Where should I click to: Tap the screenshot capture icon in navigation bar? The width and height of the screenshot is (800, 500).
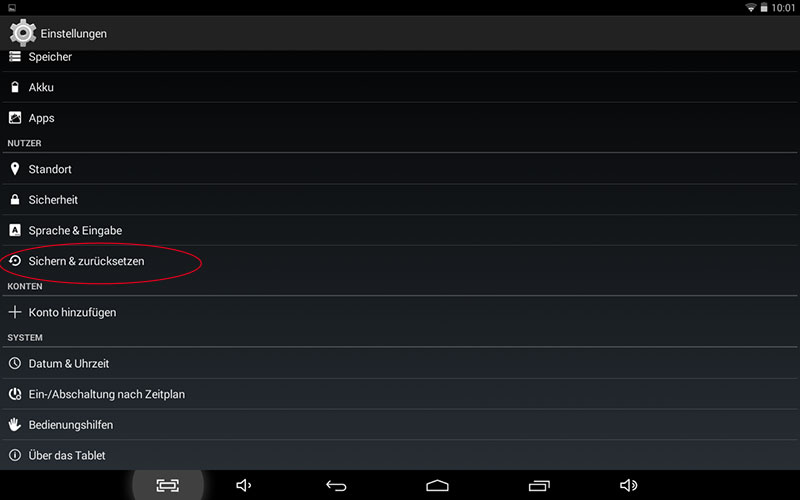click(x=167, y=485)
